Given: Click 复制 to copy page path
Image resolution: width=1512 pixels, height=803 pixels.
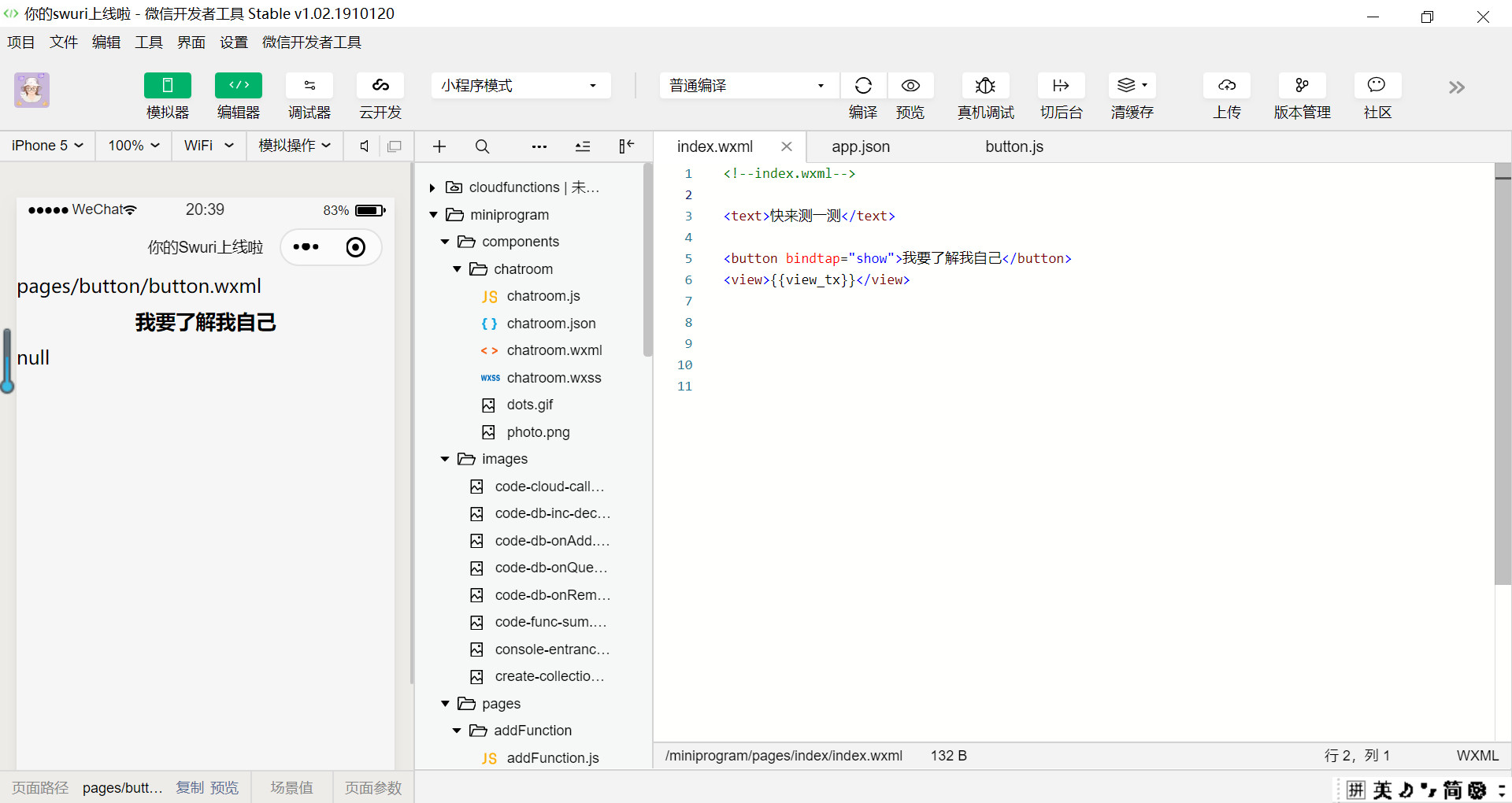Looking at the screenshot, I should (x=189, y=788).
